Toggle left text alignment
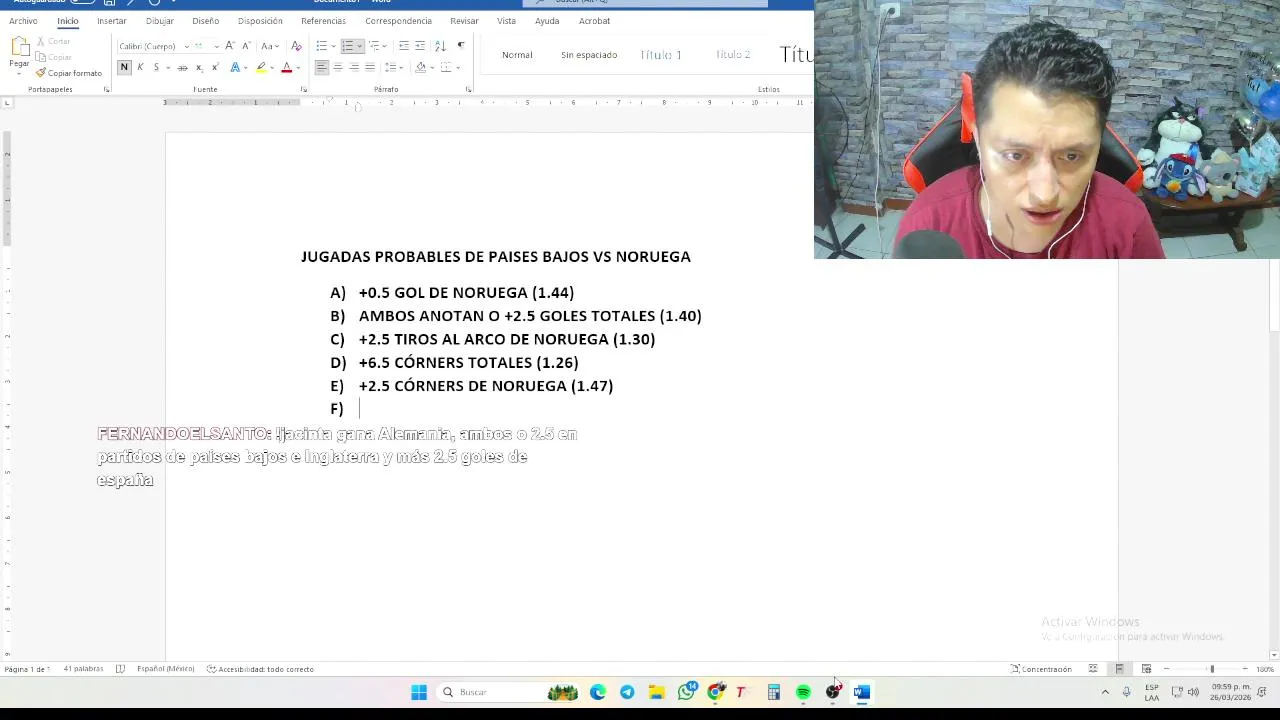The image size is (1280, 720). click(x=321, y=67)
